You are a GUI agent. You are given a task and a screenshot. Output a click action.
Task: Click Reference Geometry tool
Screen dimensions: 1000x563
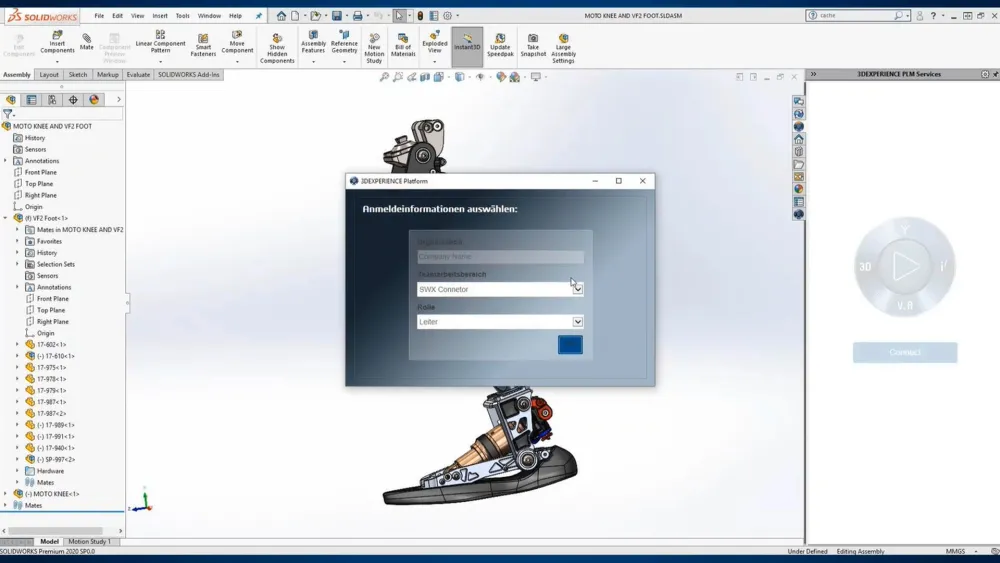[x=344, y=43]
